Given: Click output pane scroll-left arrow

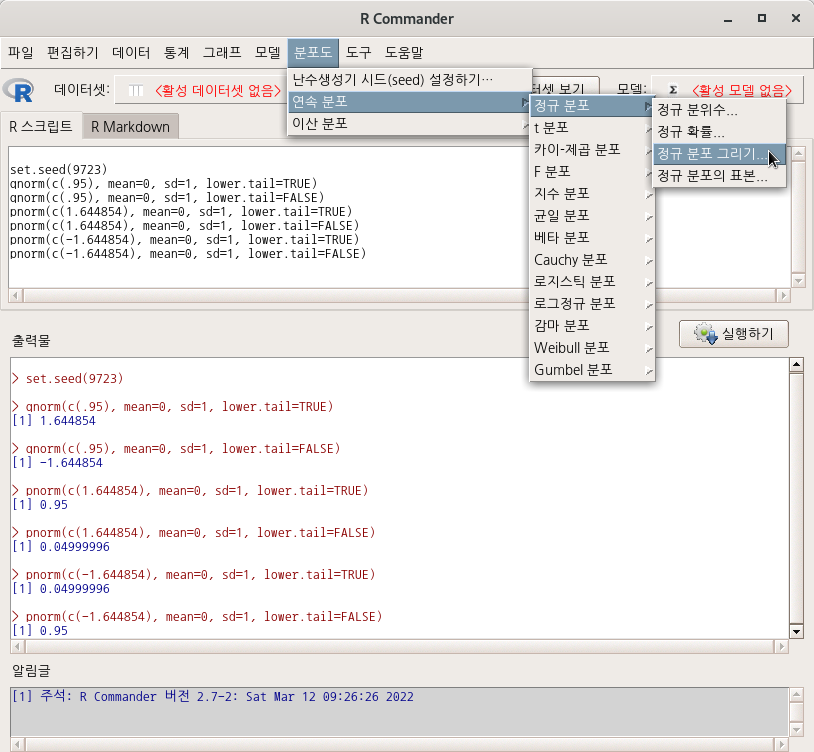Looking at the screenshot, I should pyautogui.click(x=17, y=646).
